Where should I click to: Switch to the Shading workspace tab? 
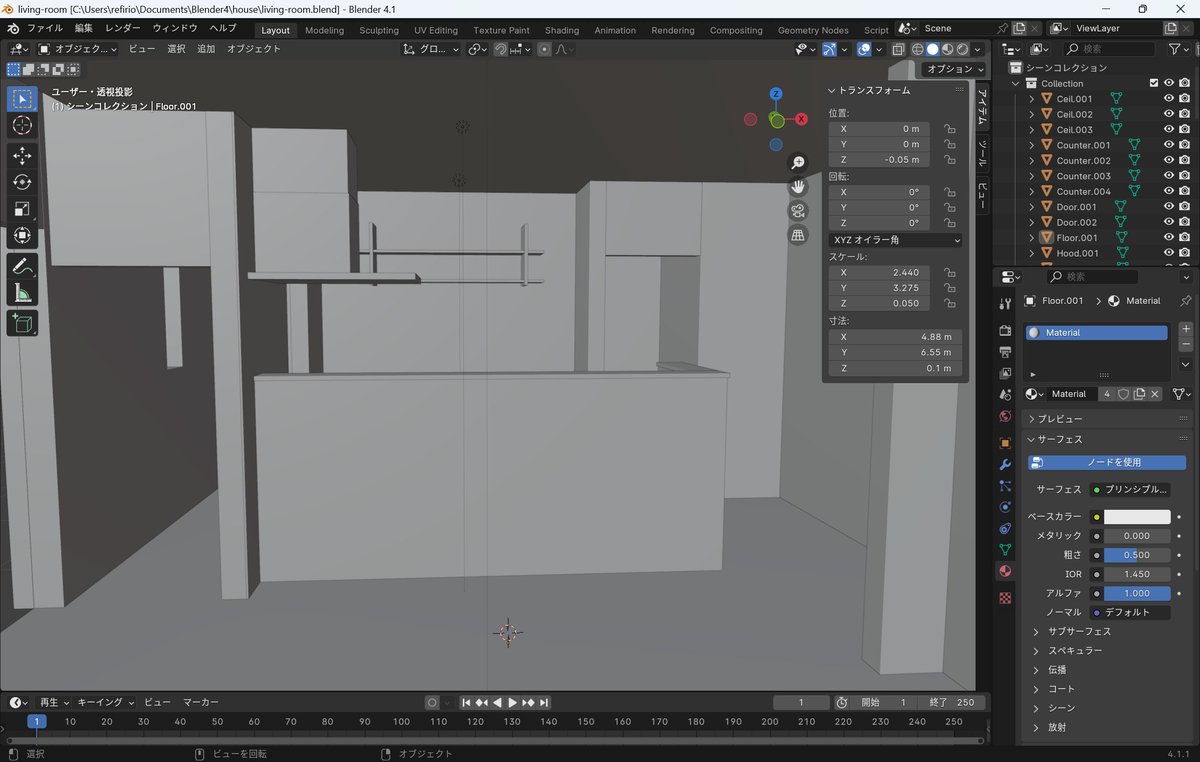[562, 30]
